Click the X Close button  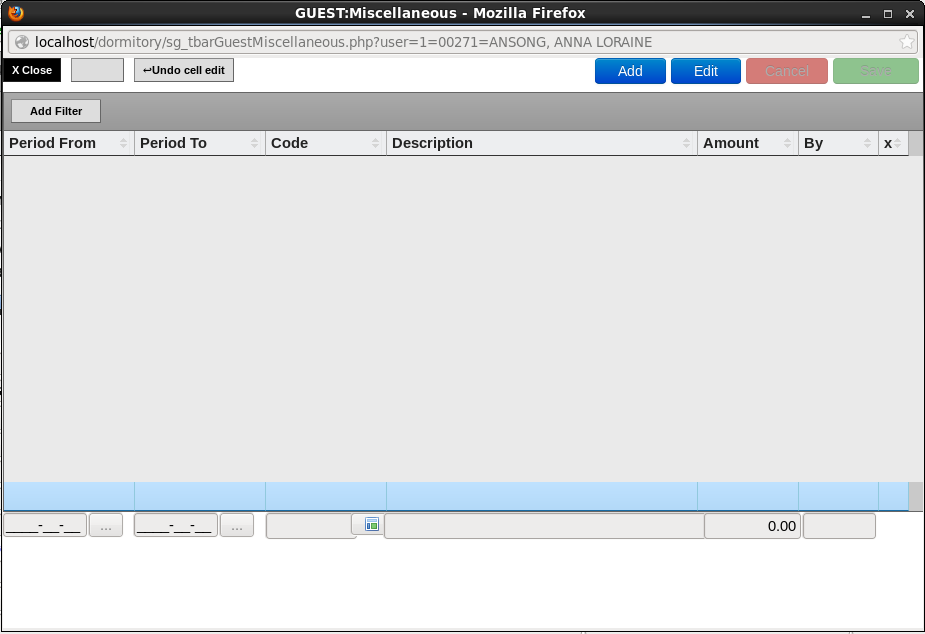pos(32,70)
